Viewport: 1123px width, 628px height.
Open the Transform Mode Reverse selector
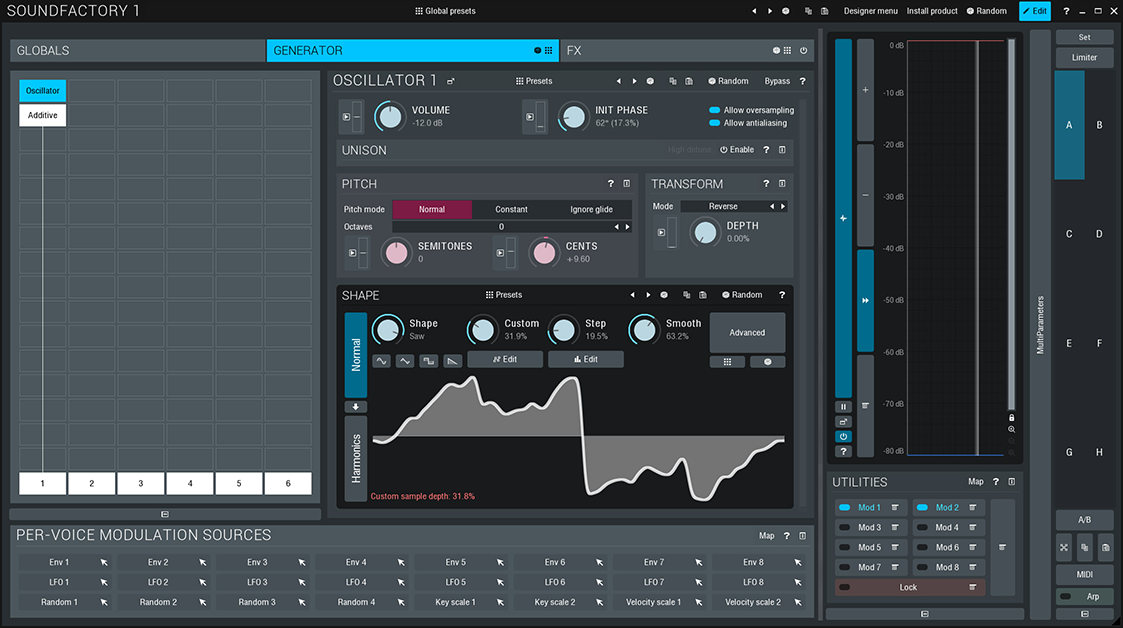coord(723,206)
